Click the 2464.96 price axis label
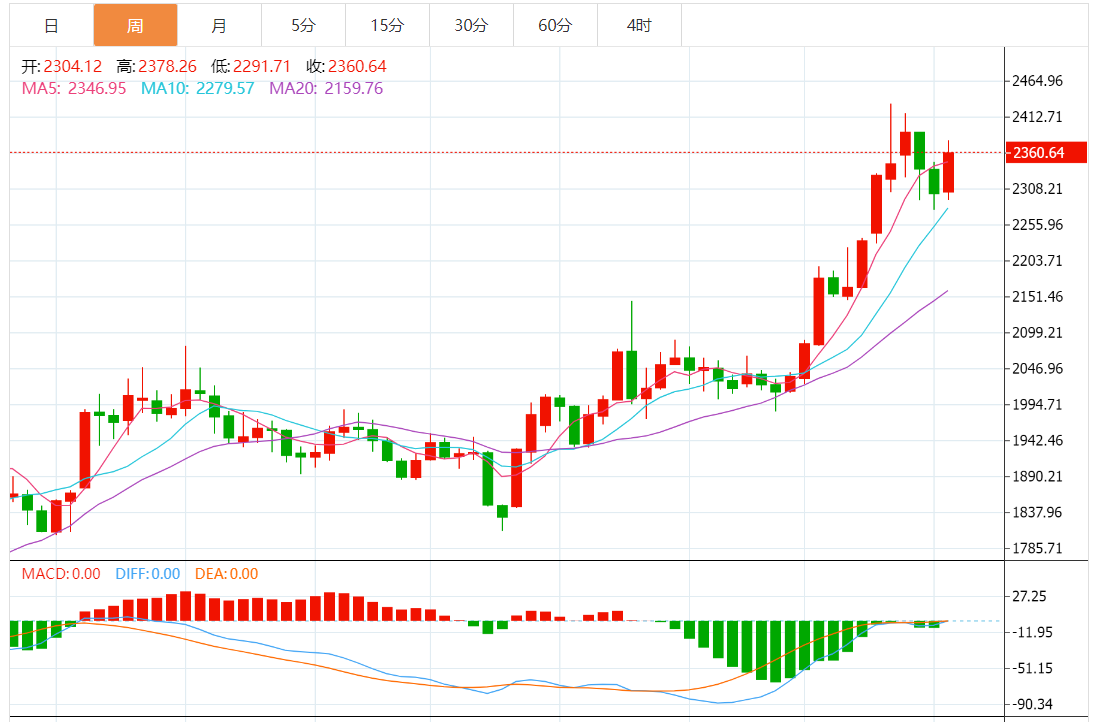The height and width of the screenshot is (722, 1100). [x=1037, y=81]
